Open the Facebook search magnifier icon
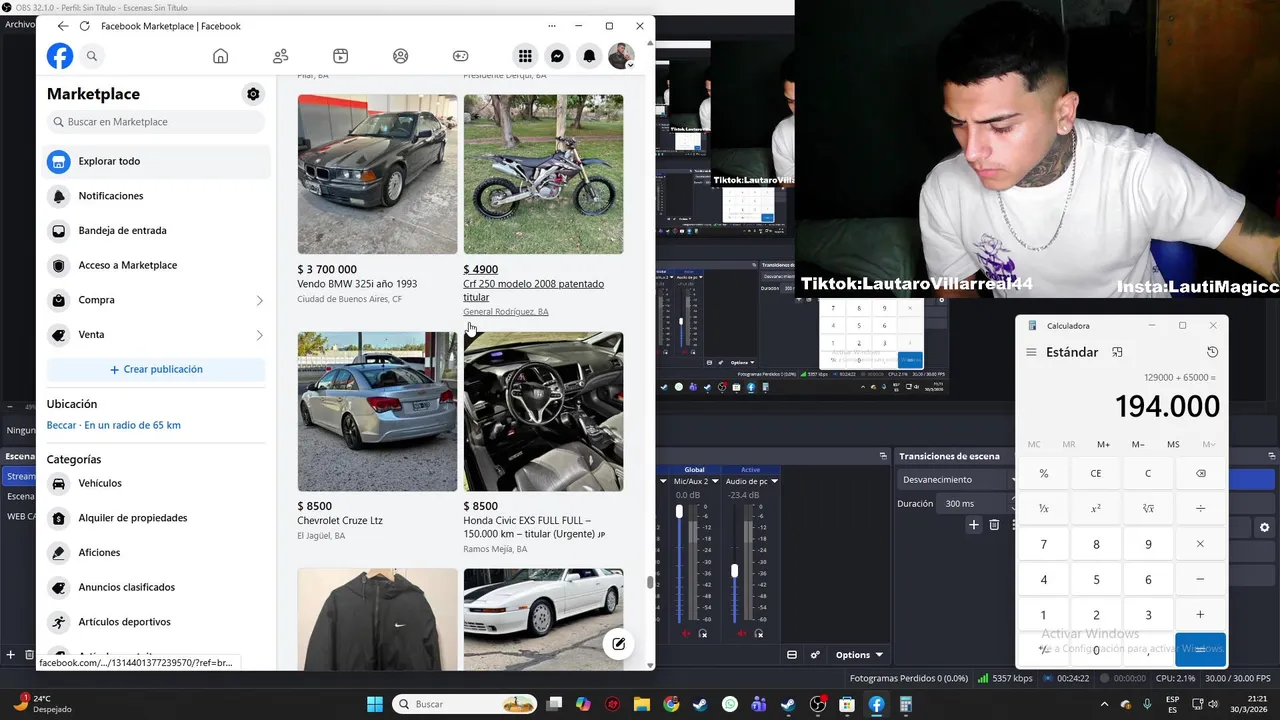 (x=92, y=56)
